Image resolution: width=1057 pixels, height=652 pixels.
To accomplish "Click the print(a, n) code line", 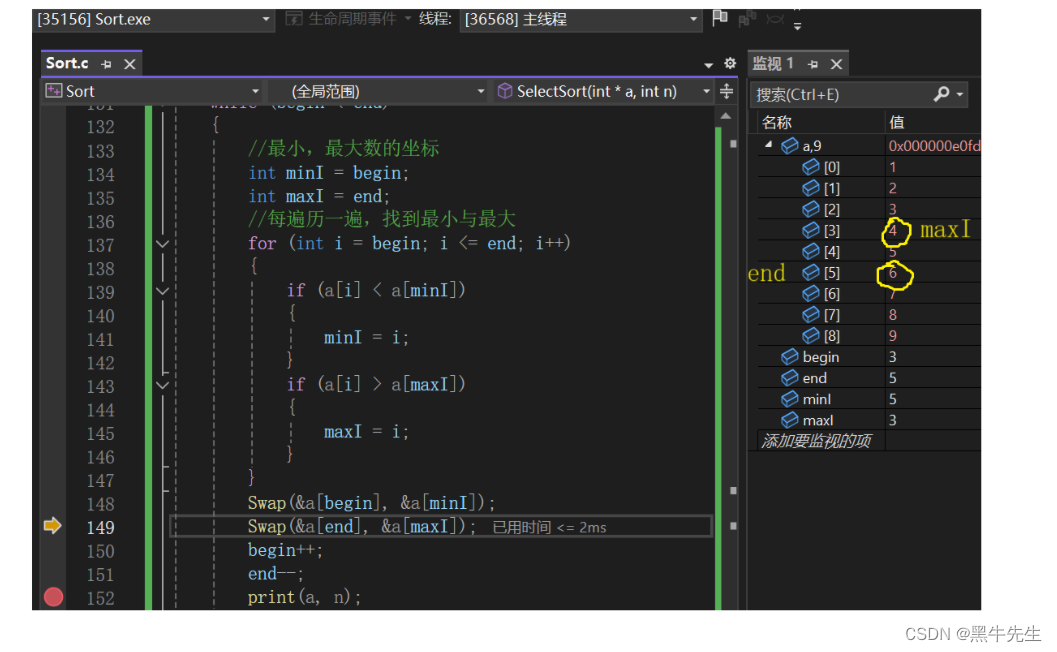I will [304, 597].
